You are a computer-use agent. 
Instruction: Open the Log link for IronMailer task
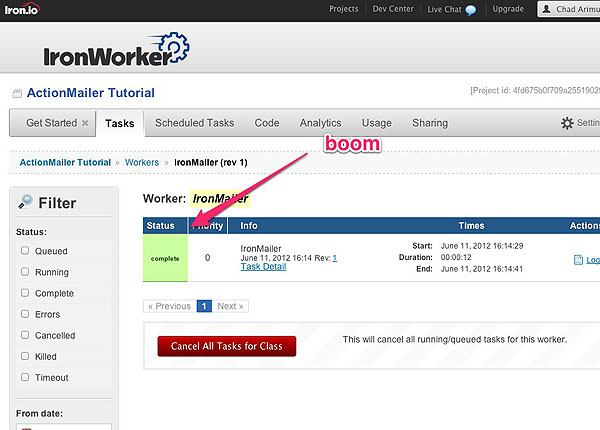coord(593,260)
